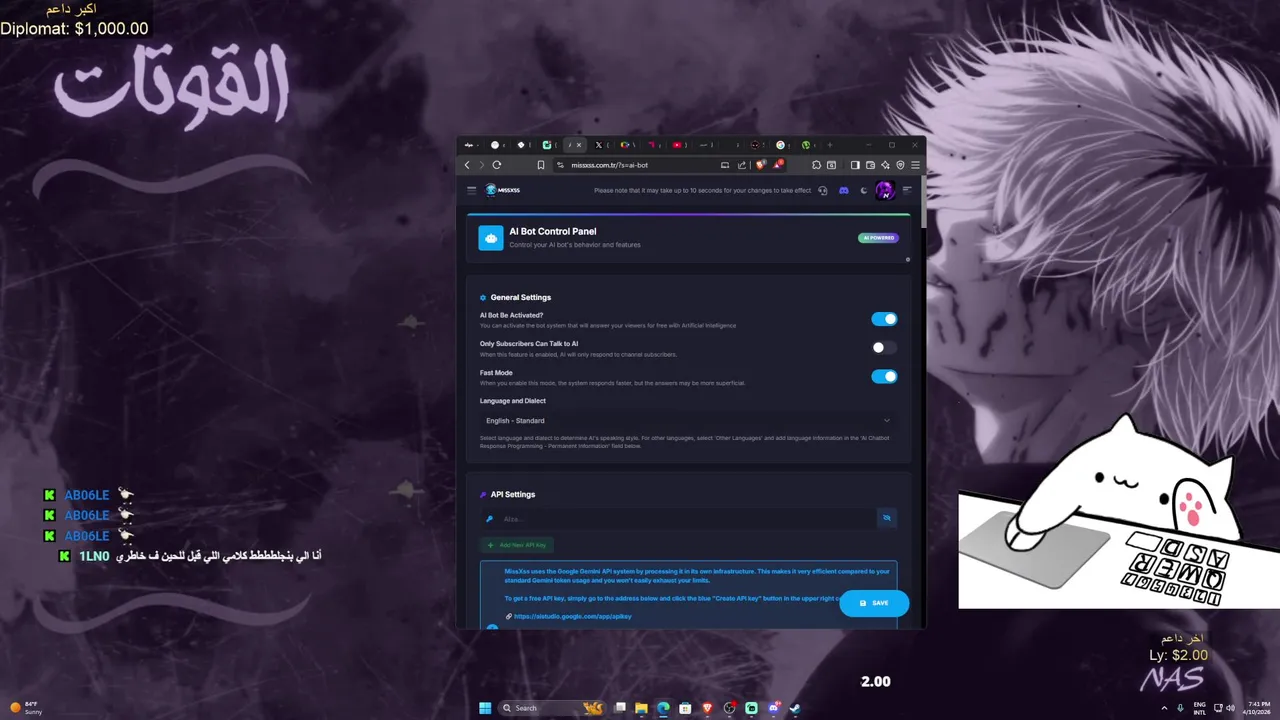
Task: Click the AI POWERED badge
Action: pyautogui.click(x=878, y=238)
